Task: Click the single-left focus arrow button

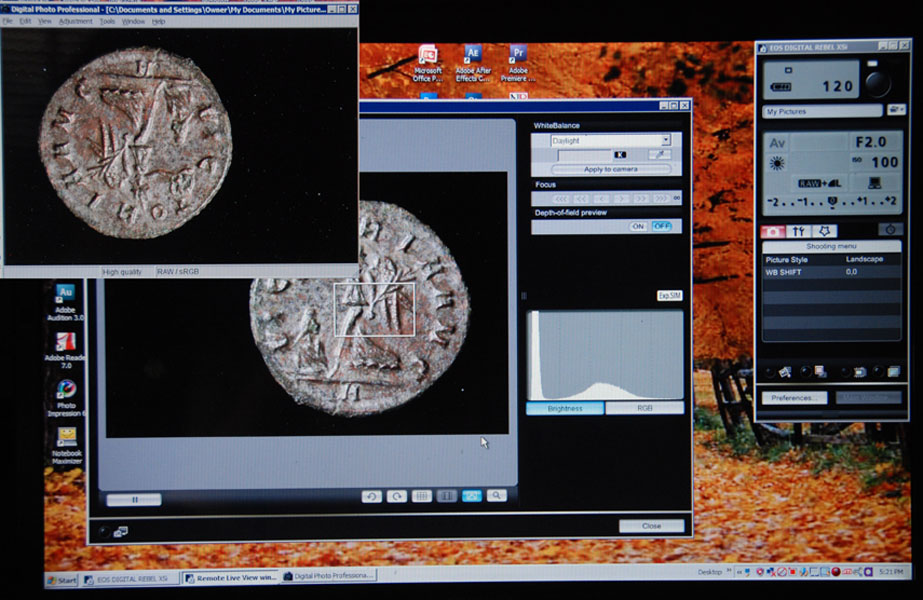Action: click(x=601, y=198)
